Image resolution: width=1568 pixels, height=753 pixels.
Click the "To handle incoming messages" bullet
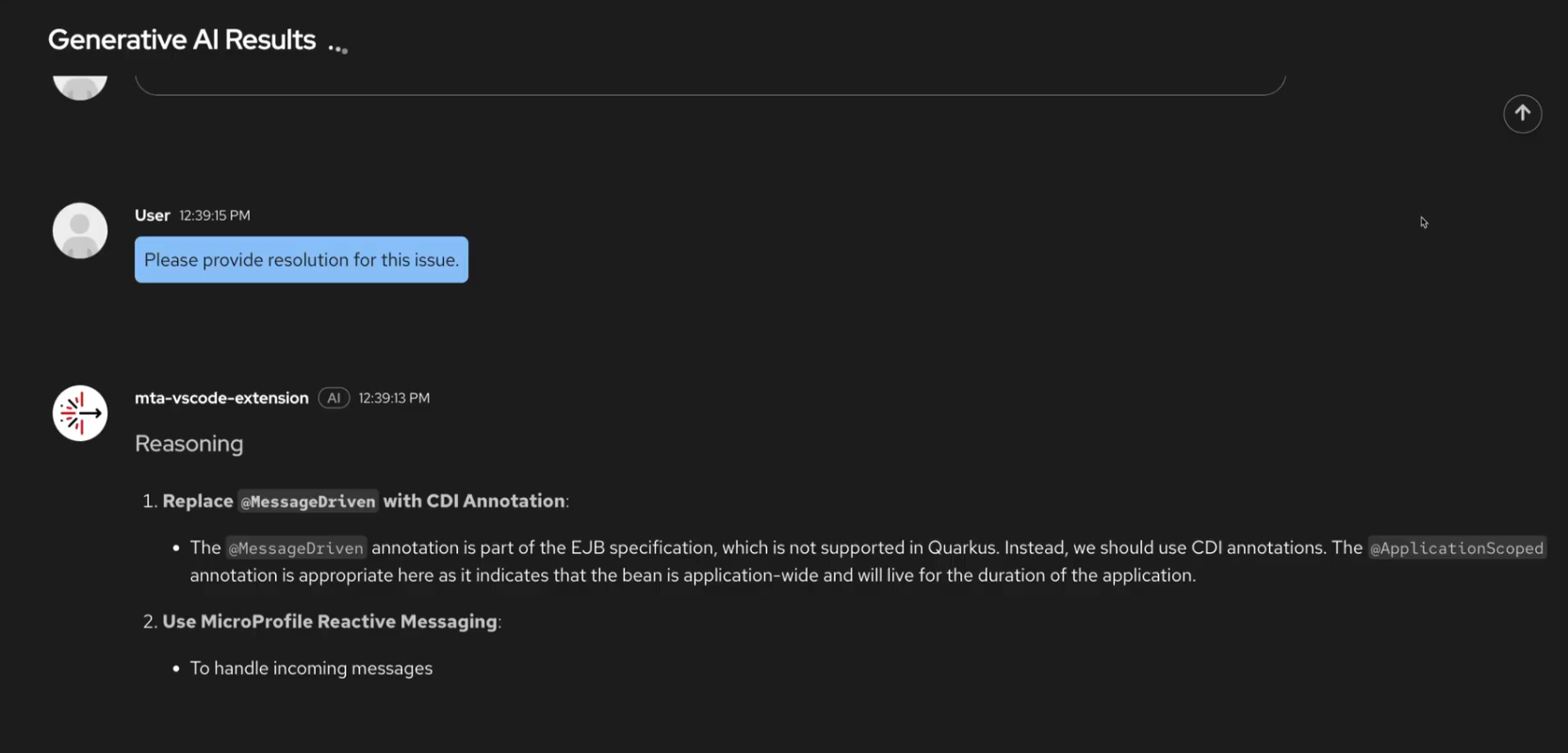click(x=311, y=668)
